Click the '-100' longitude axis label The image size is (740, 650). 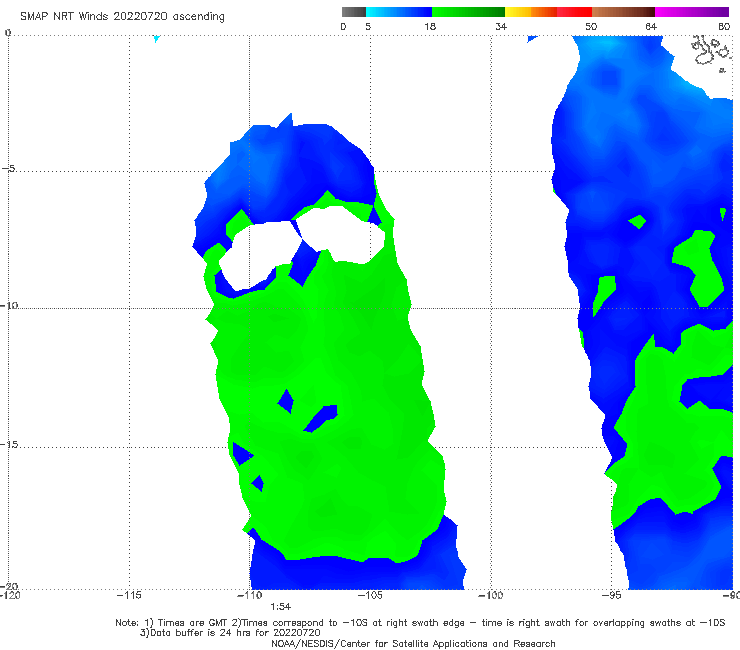click(x=490, y=595)
